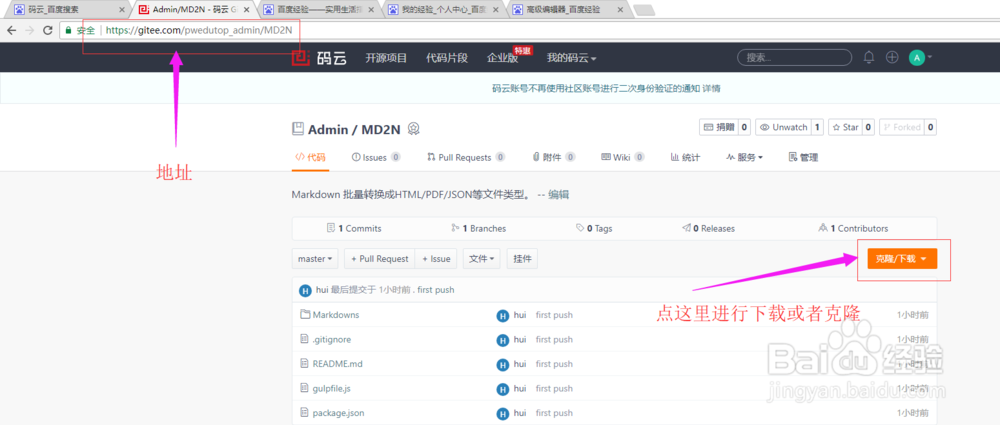This screenshot has width=1000, height=425.
Task: Click the repository badge icon beside MD2N
Action: click(413, 128)
